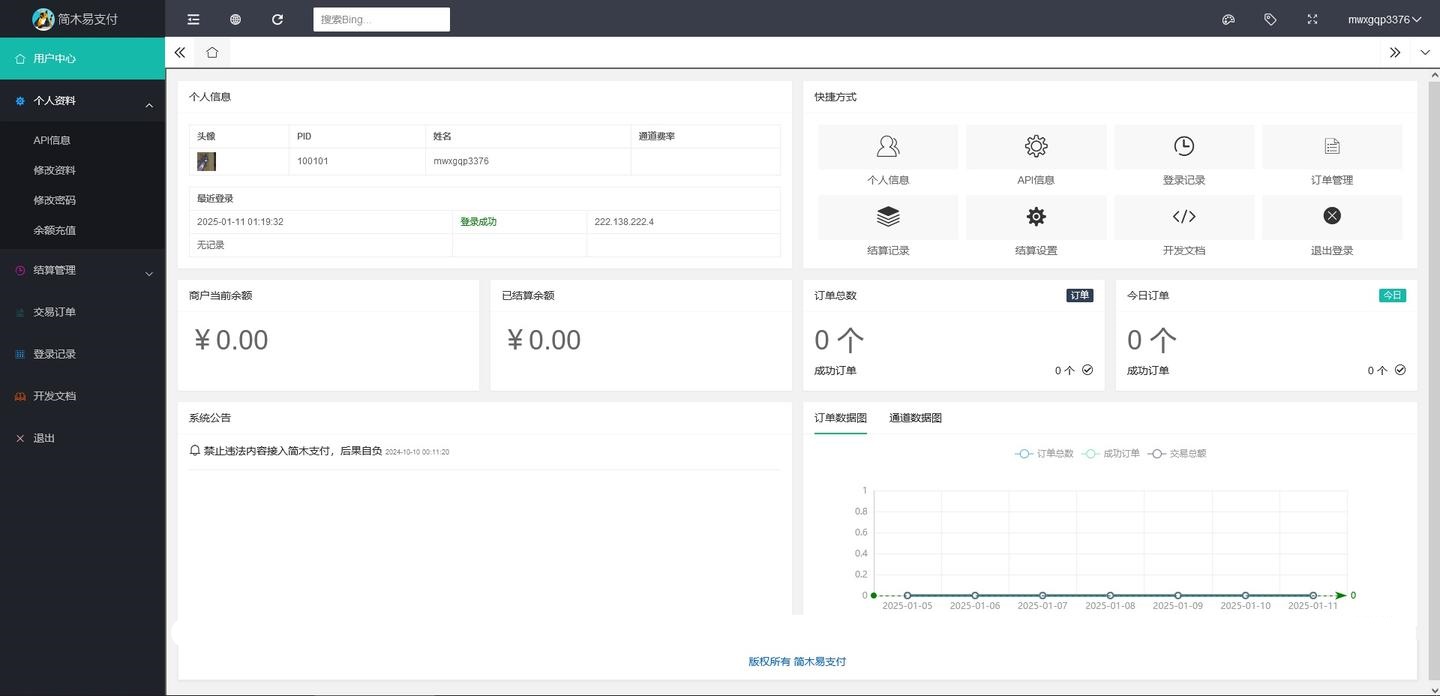Toggle the 交易总额 series in chart legend
1440x696 pixels.
1177,454
